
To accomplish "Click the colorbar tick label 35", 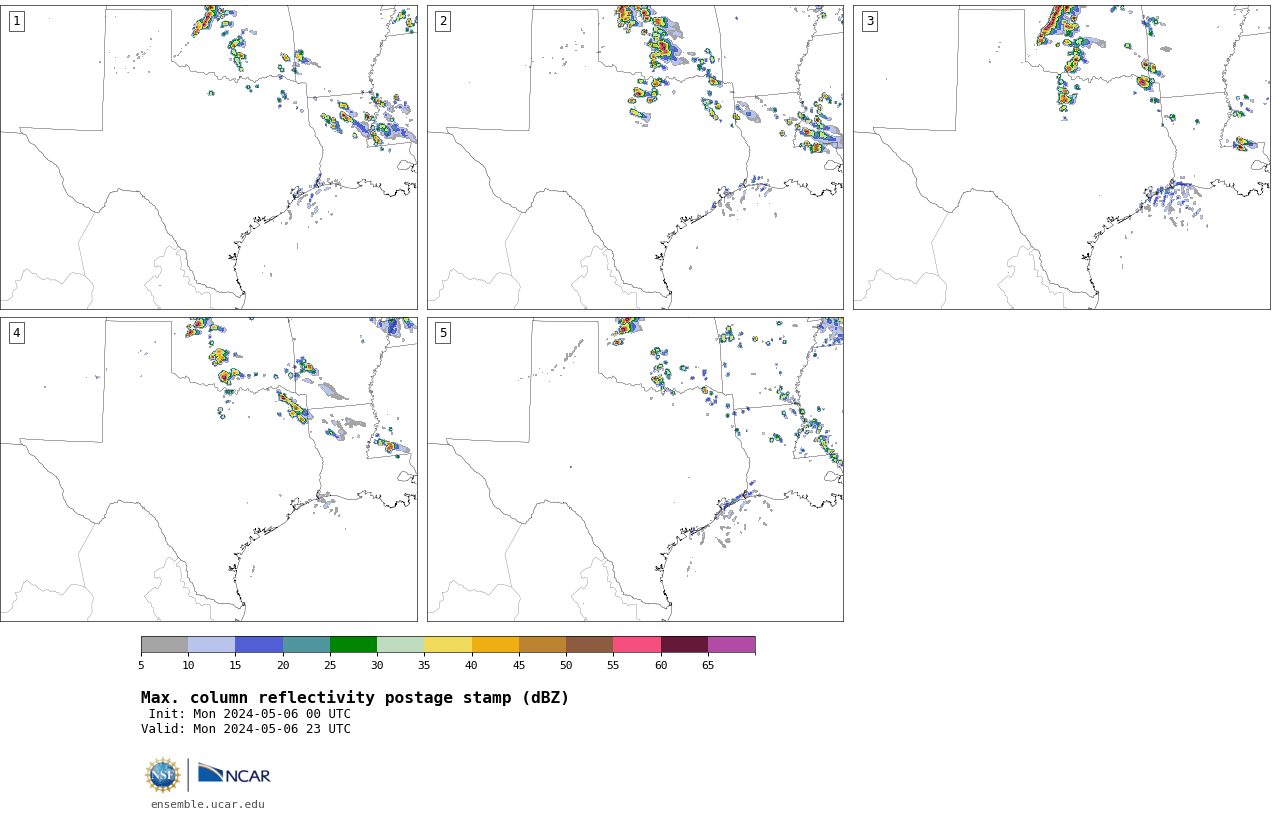I will (424, 665).
